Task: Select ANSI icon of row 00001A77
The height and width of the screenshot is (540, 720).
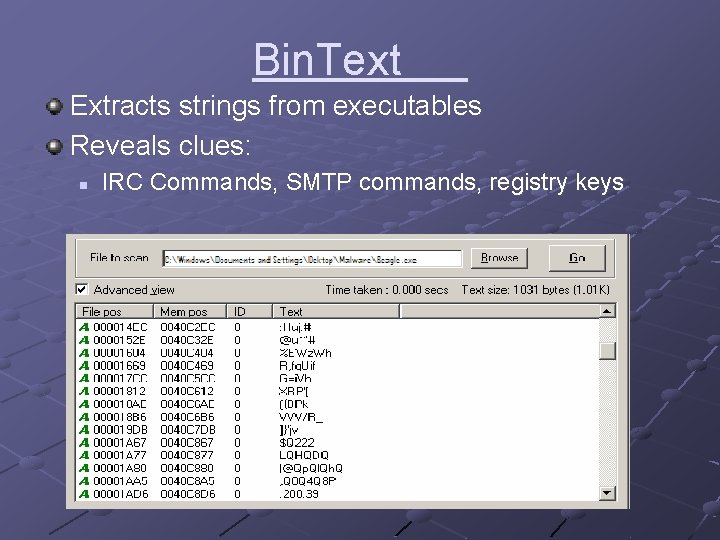Action: [x=84, y=456]
